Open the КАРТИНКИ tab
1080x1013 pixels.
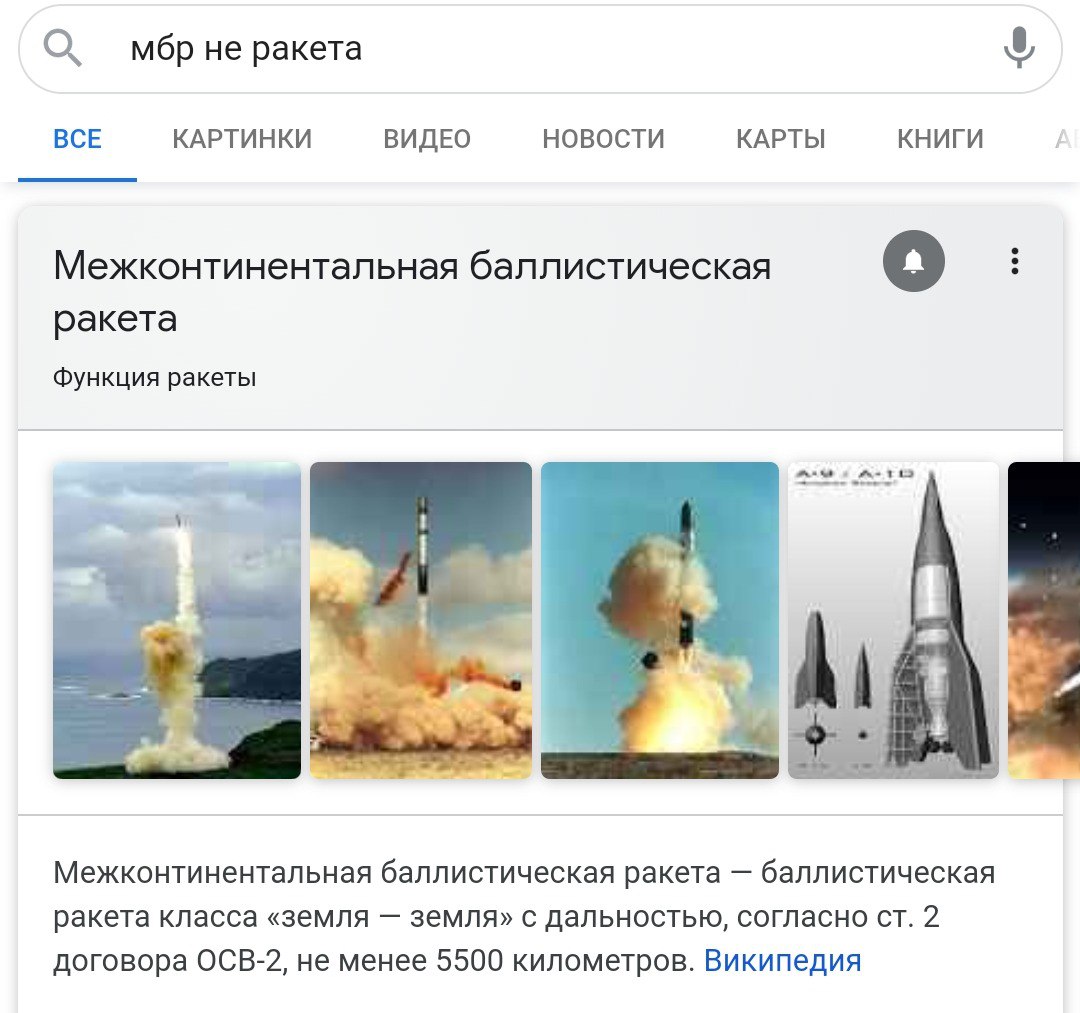coord(242,139)
